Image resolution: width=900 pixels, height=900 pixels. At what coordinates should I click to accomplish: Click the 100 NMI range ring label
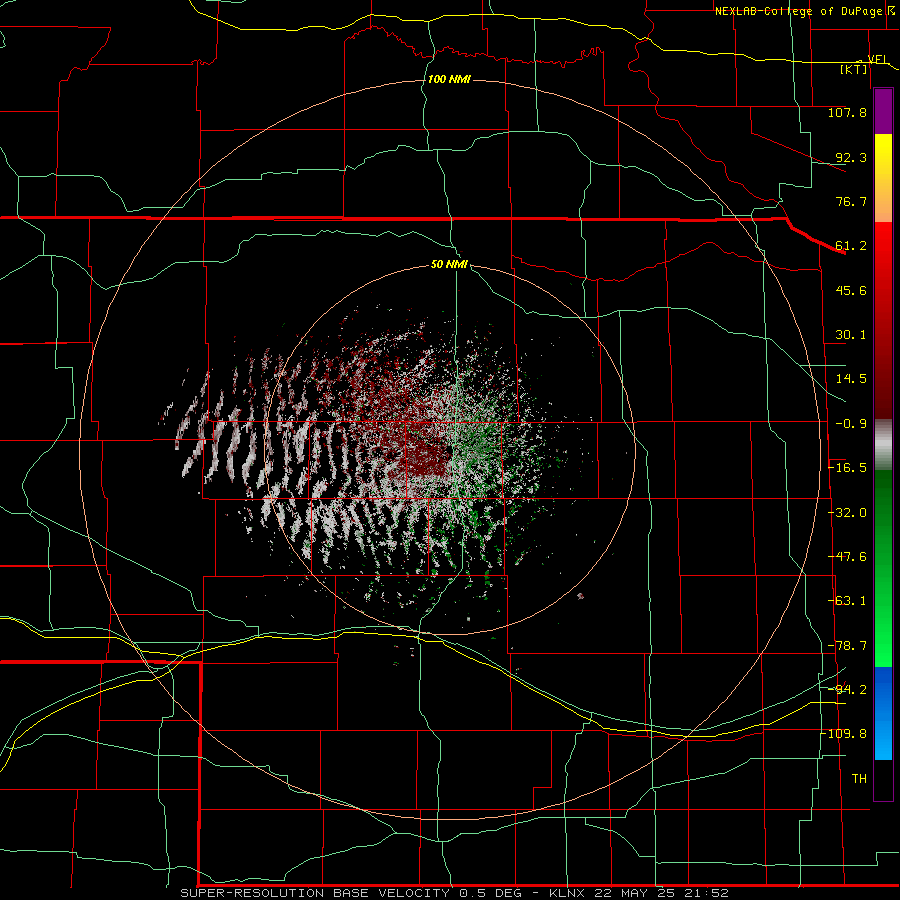coord(449,79)
